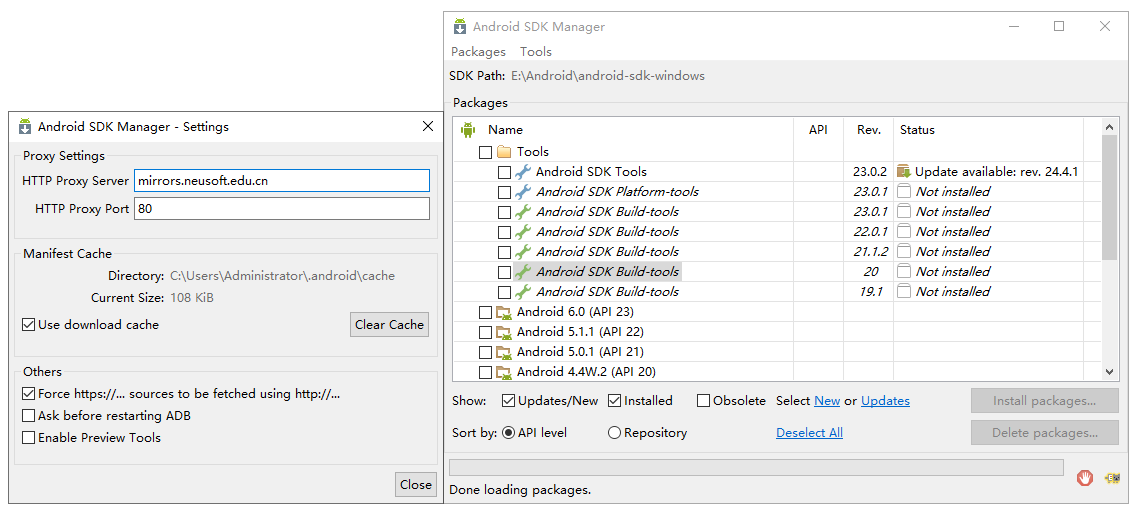Click the Android 6.0 (API 23) folder icon
The image size is (1141, 510).
pyautogui.click(x=504, y=313)
